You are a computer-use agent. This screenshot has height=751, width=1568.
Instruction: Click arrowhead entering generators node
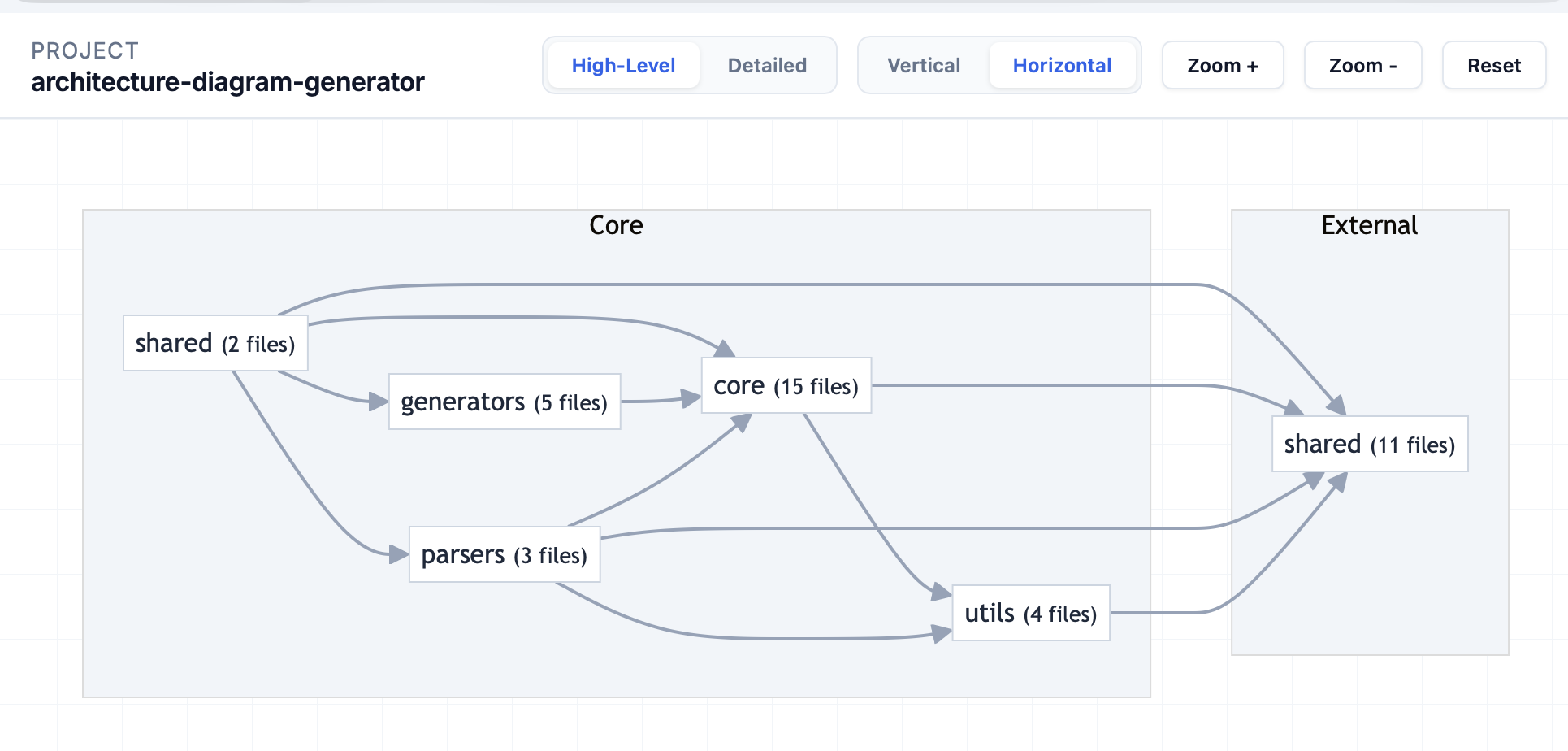pos(379,401)
